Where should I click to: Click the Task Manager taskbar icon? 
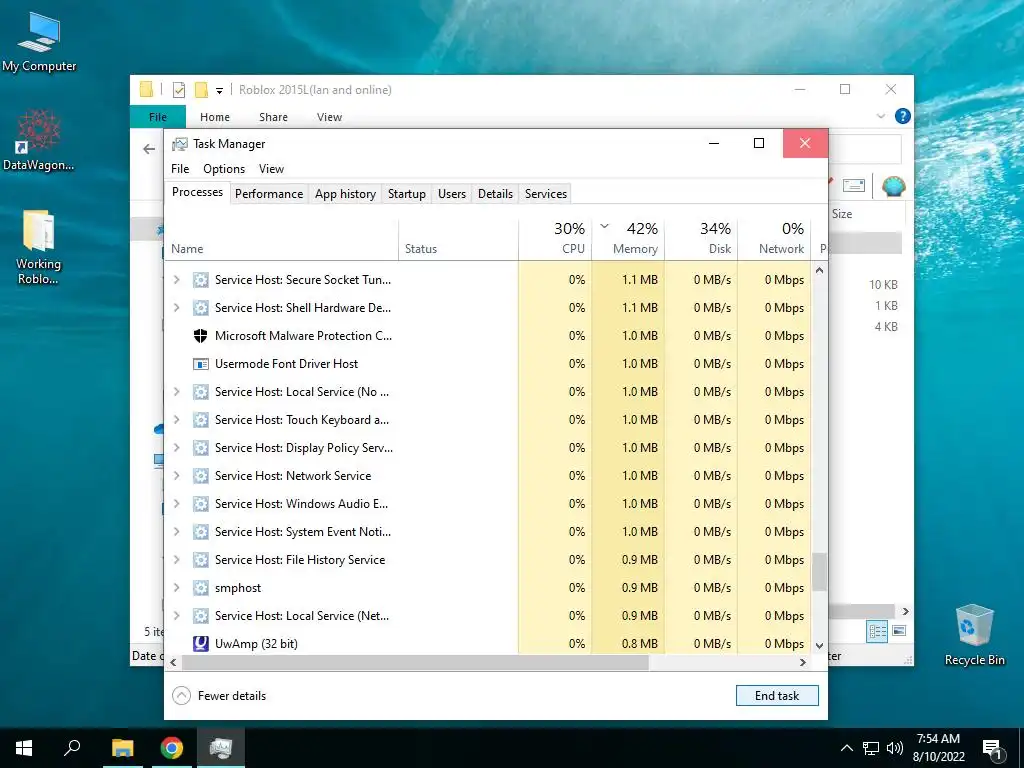[221, 748]
